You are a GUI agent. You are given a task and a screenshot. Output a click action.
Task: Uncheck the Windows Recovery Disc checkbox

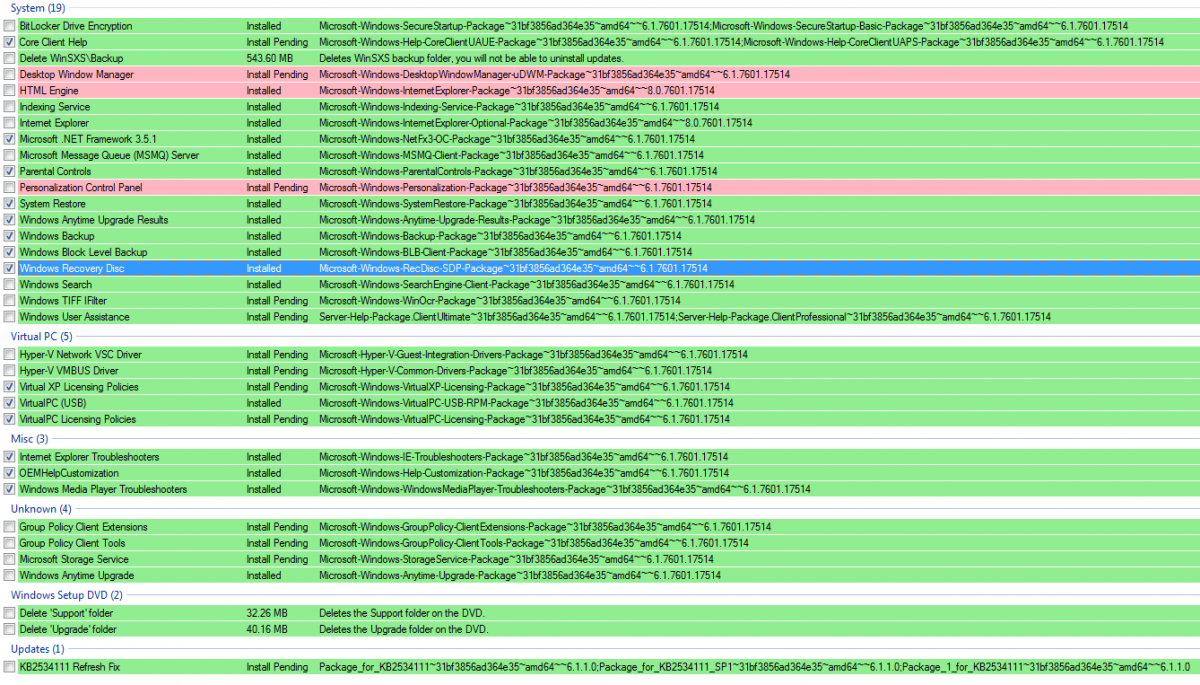(10, 268)
